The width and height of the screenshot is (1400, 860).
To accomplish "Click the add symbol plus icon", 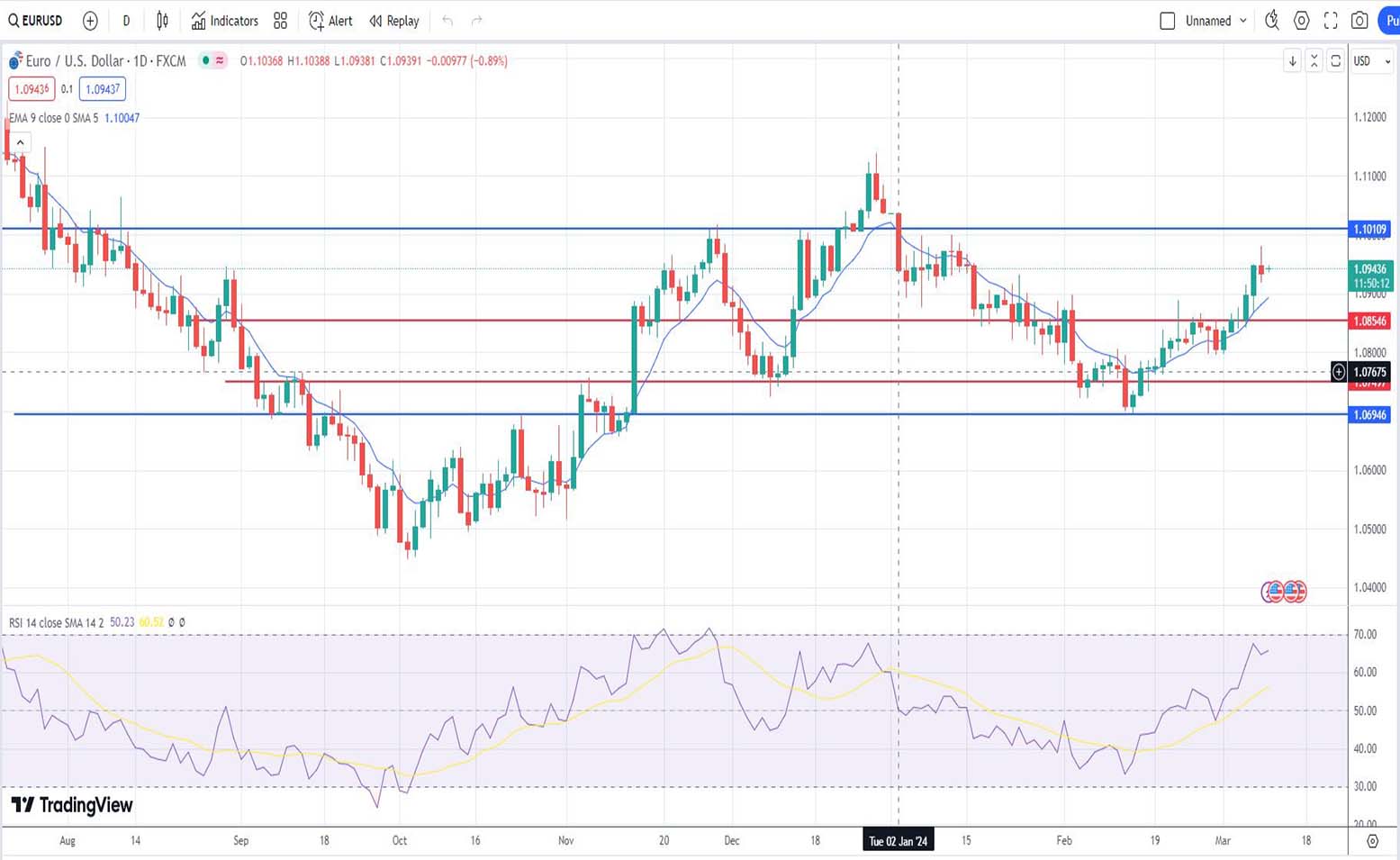I will pos(90,21).
